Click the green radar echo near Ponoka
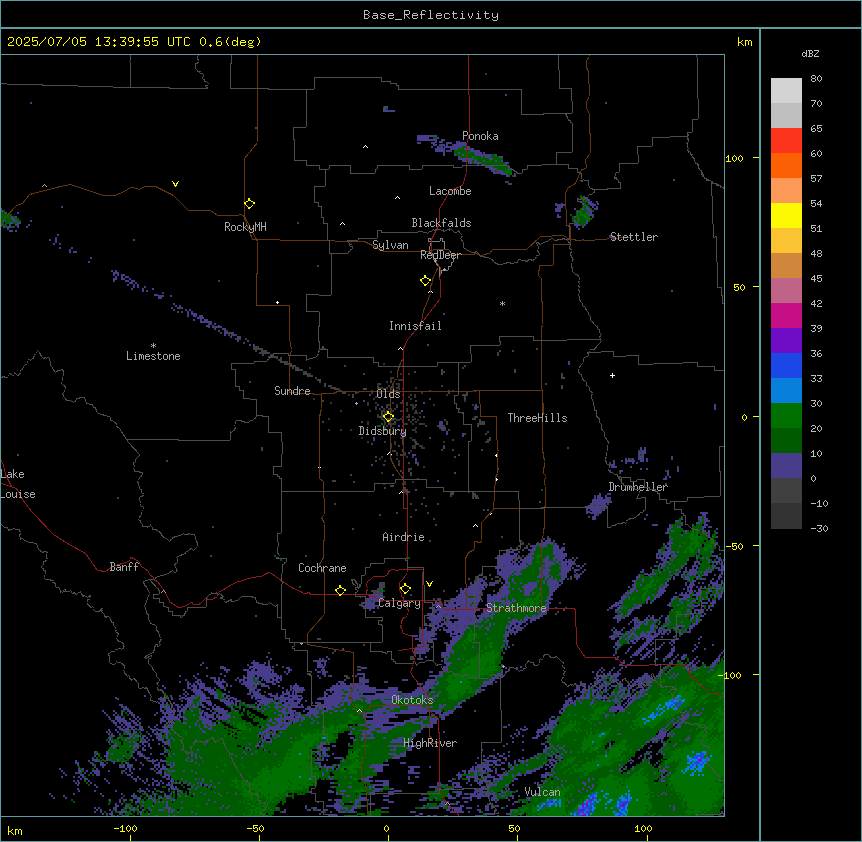Viewport: 862px width, 842px height. pos(485,159)
